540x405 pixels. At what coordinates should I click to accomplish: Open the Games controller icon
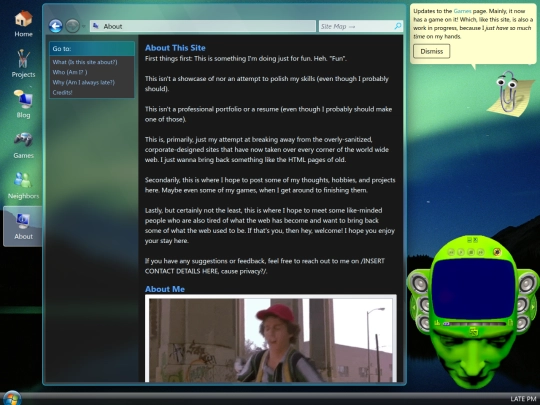pyautogui.click(x=23, y=145)
